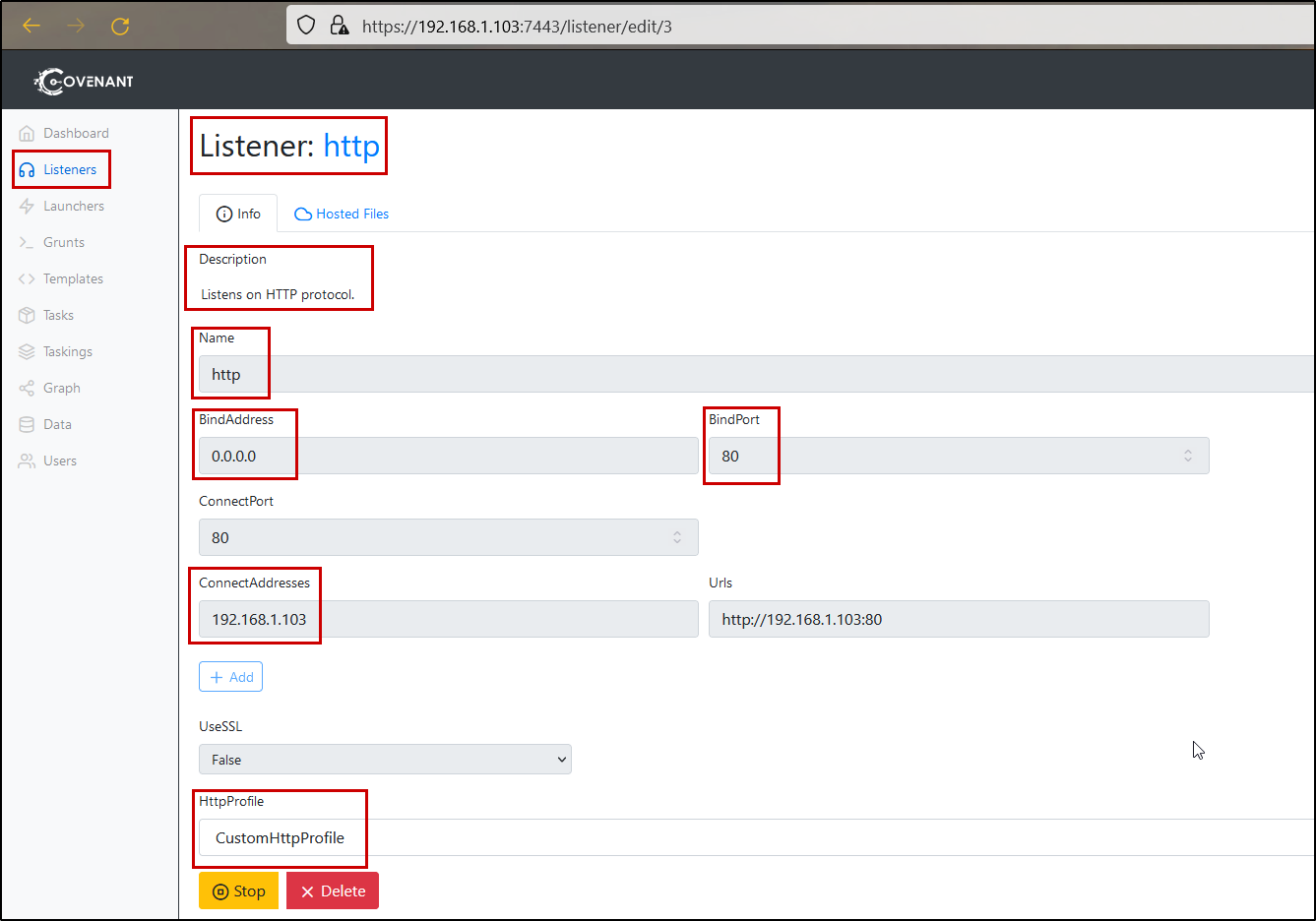This screenshot has height=921, width=1316.
Task: Click the Listeners headphones icon
Action: point(27,169)
